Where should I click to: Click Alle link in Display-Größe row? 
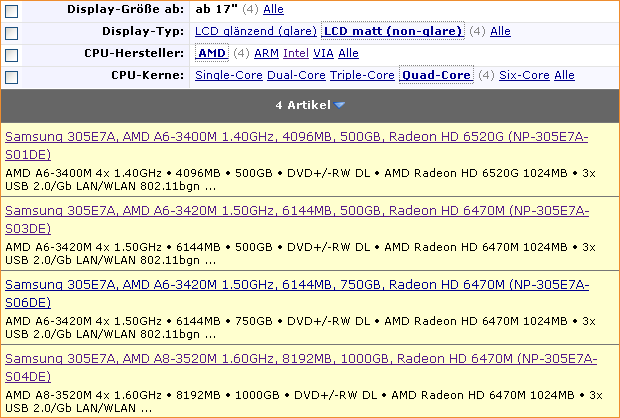click(x=274, y=9)
